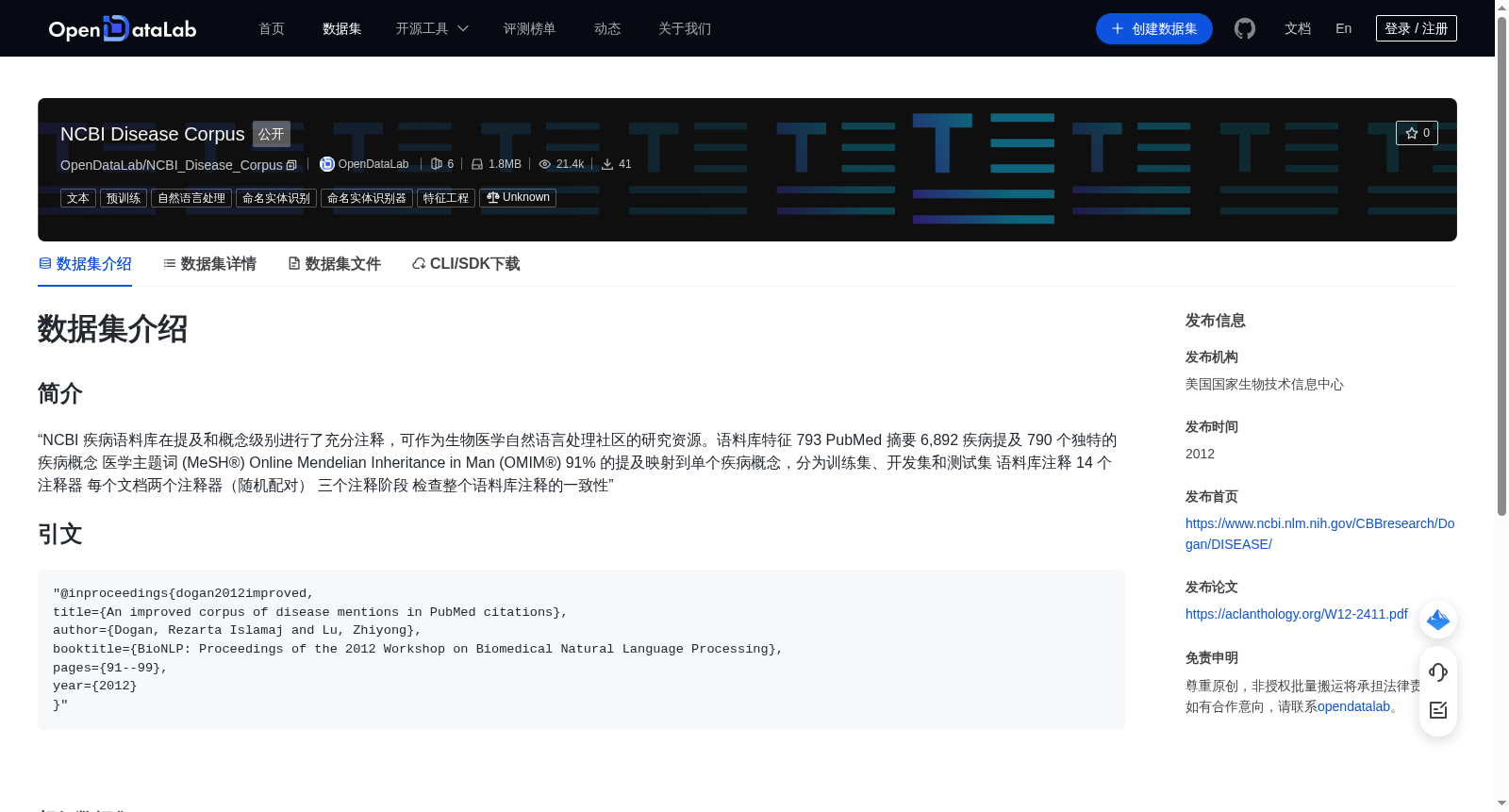Expand the 开源工具 dropdown menu
The width and height of the screenshot is (1509, 812).
point(432,28)
